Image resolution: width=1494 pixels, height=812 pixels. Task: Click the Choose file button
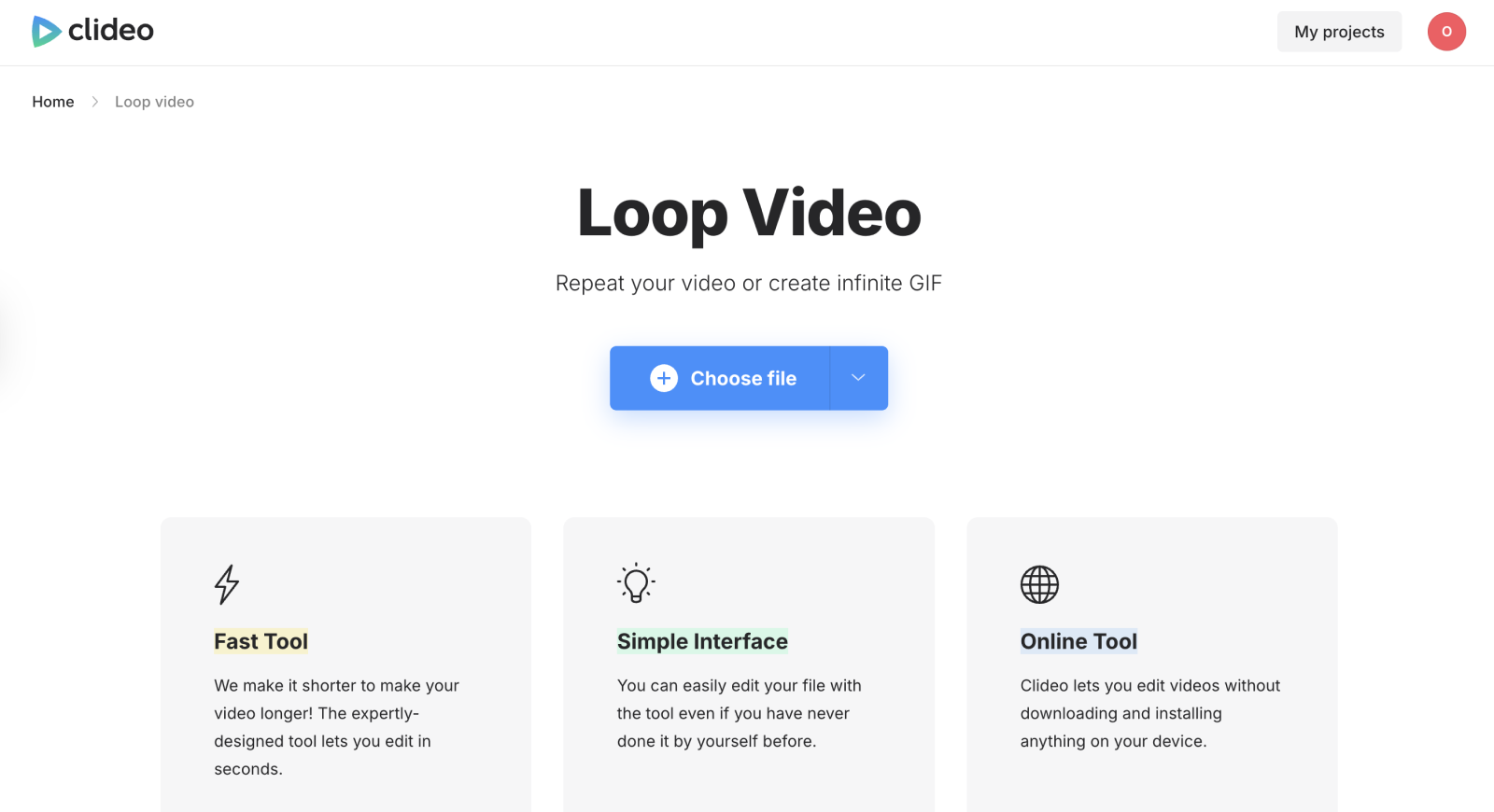tap(720, 378)
